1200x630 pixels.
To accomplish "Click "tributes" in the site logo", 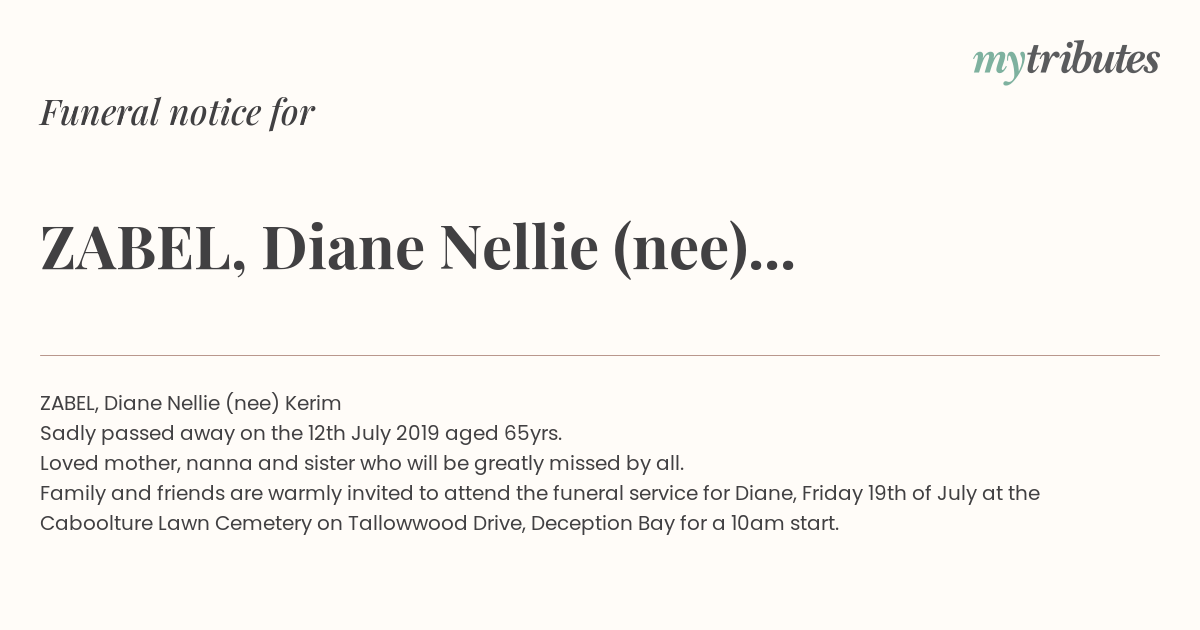I will point(1092,59).
